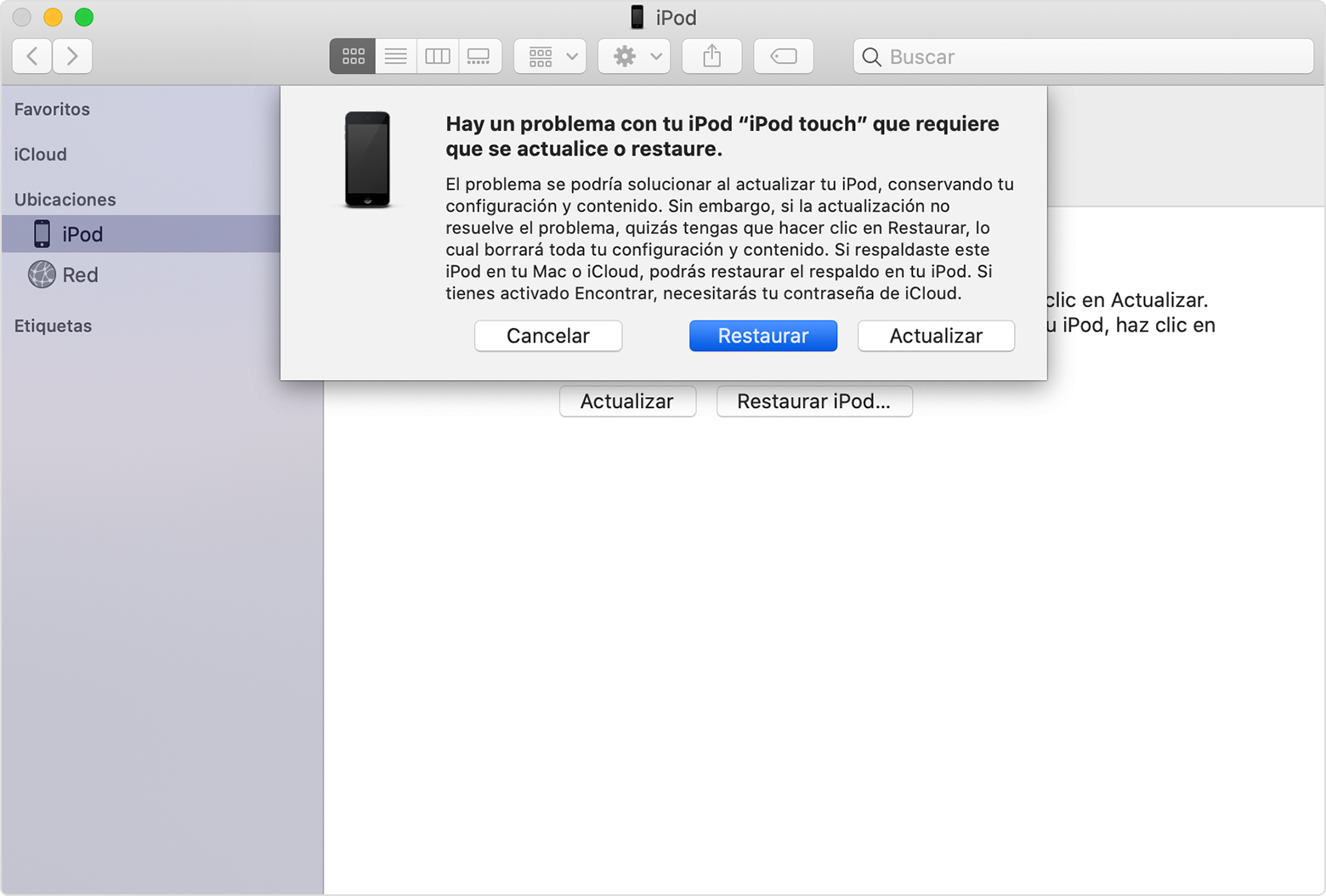Click Cancelar in the dialog
This screenshot has width=1326, height=896.
[547, 336]
